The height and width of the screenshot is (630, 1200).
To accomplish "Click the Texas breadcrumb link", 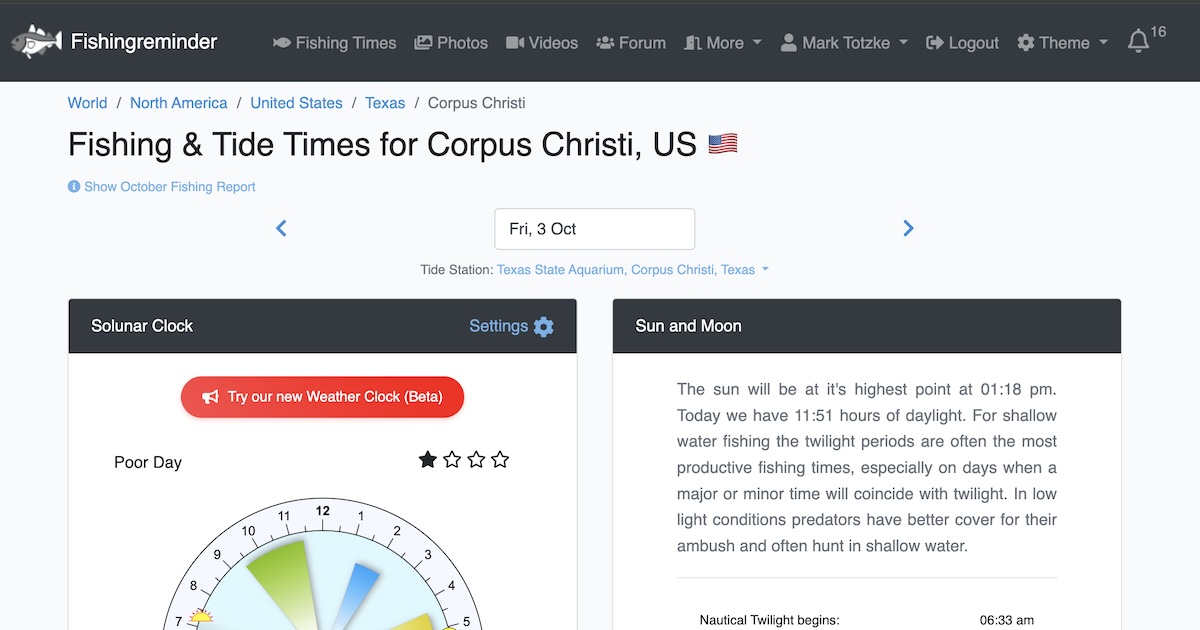I will [385, 103].
